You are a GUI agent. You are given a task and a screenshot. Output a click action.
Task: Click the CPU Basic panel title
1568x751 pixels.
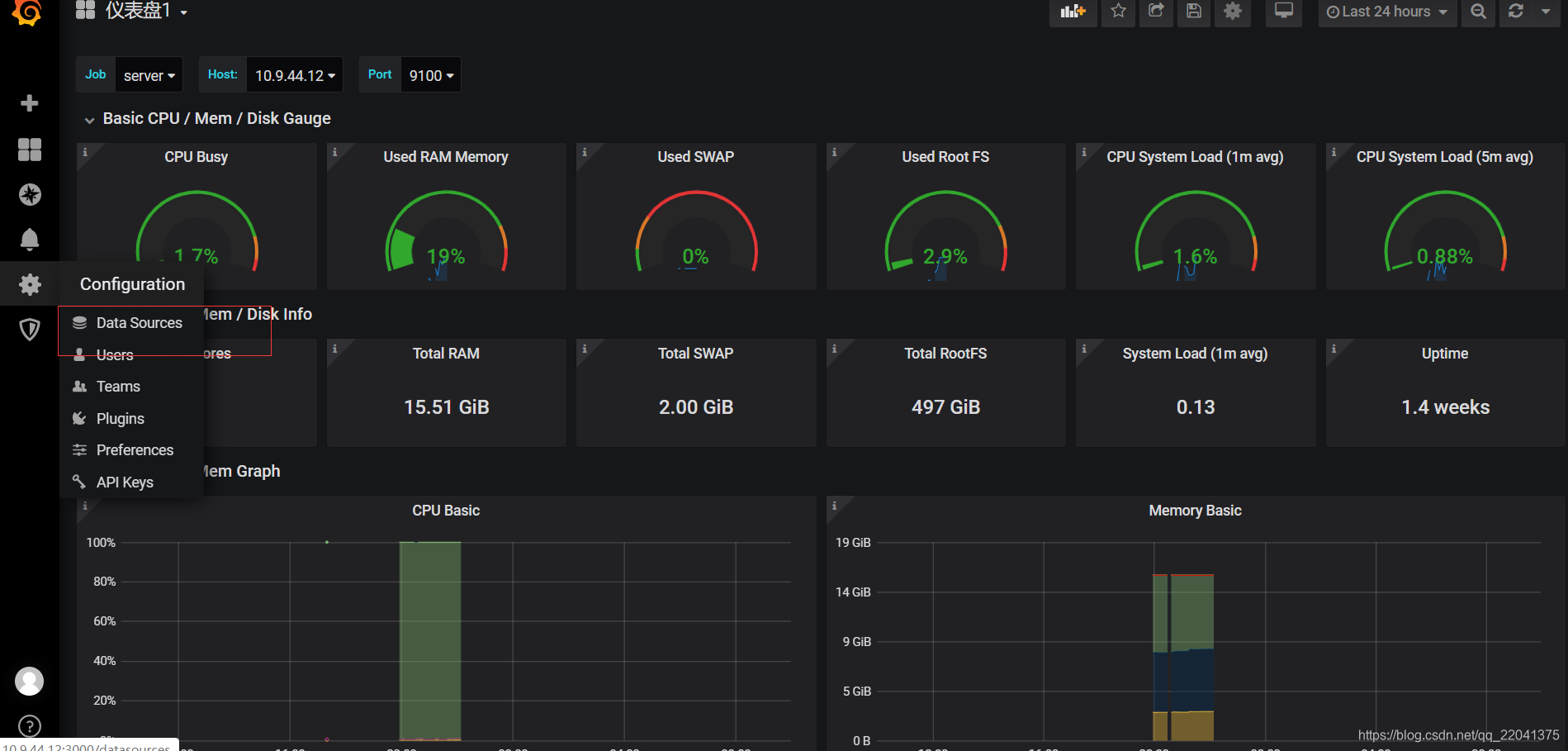446,511
